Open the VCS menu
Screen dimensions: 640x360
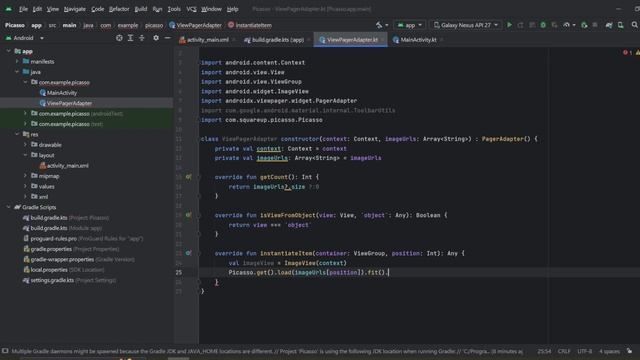(191, 9)
